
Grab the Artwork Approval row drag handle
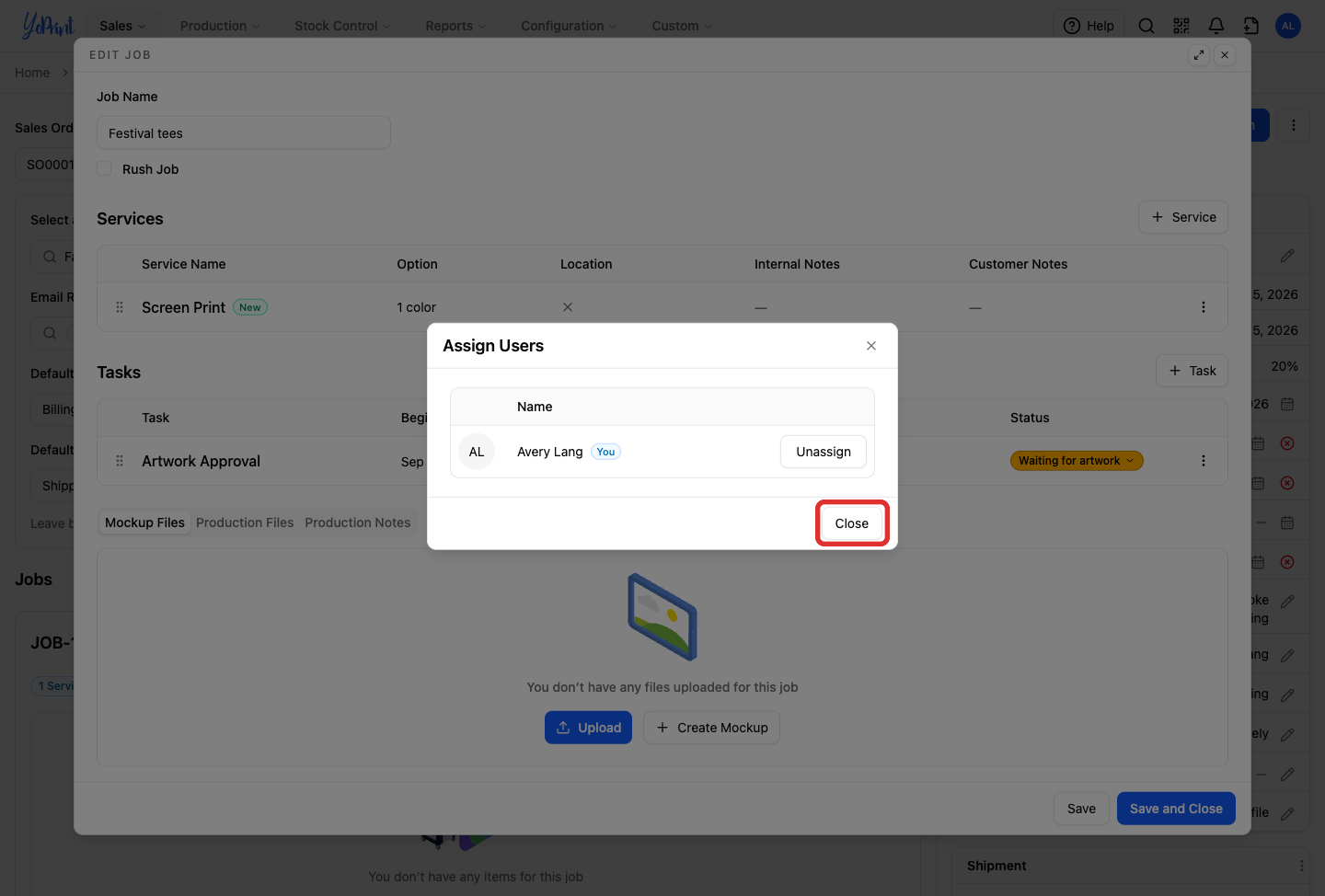point(120,461)
